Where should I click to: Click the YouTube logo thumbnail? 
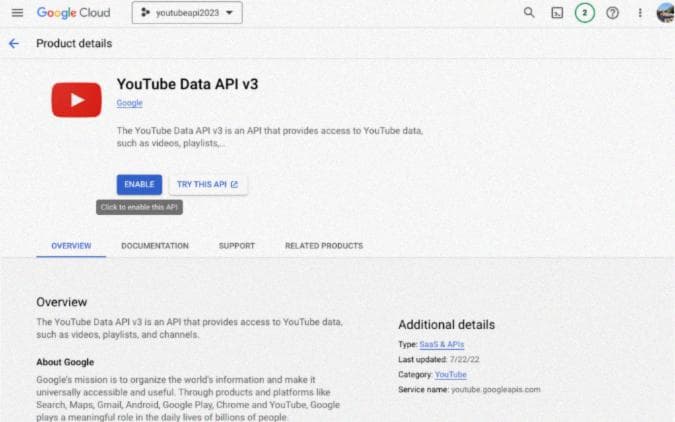[77, 99]
